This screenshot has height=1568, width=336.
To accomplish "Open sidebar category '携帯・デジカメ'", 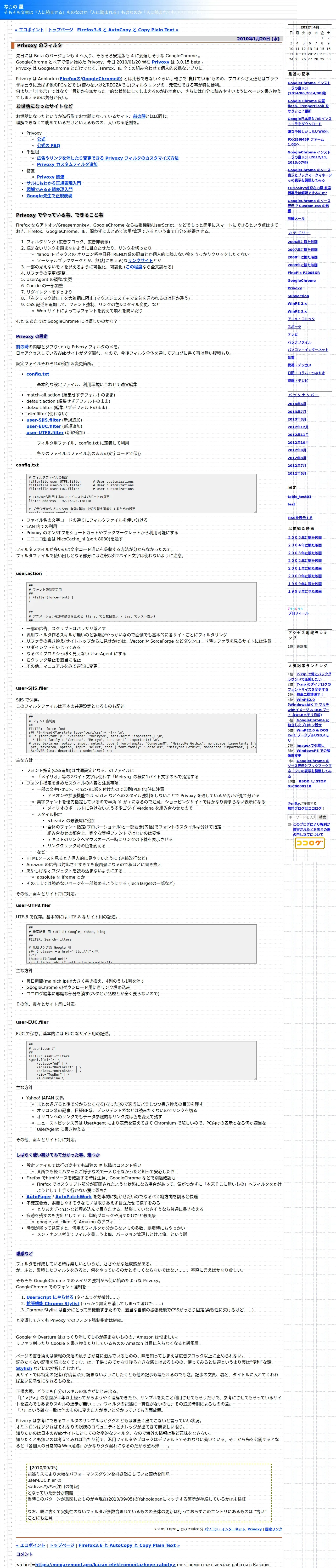I will [x=299, y=365].
